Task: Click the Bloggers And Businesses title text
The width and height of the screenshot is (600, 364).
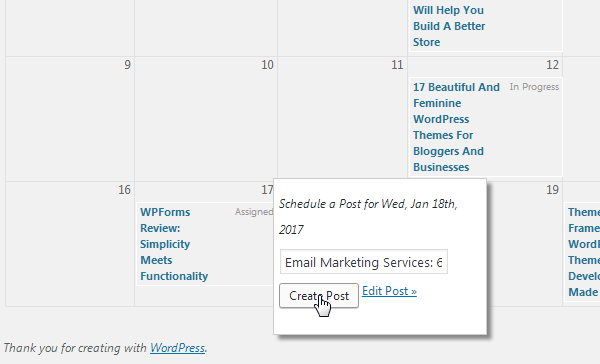Action: click(x=448, y=159)
